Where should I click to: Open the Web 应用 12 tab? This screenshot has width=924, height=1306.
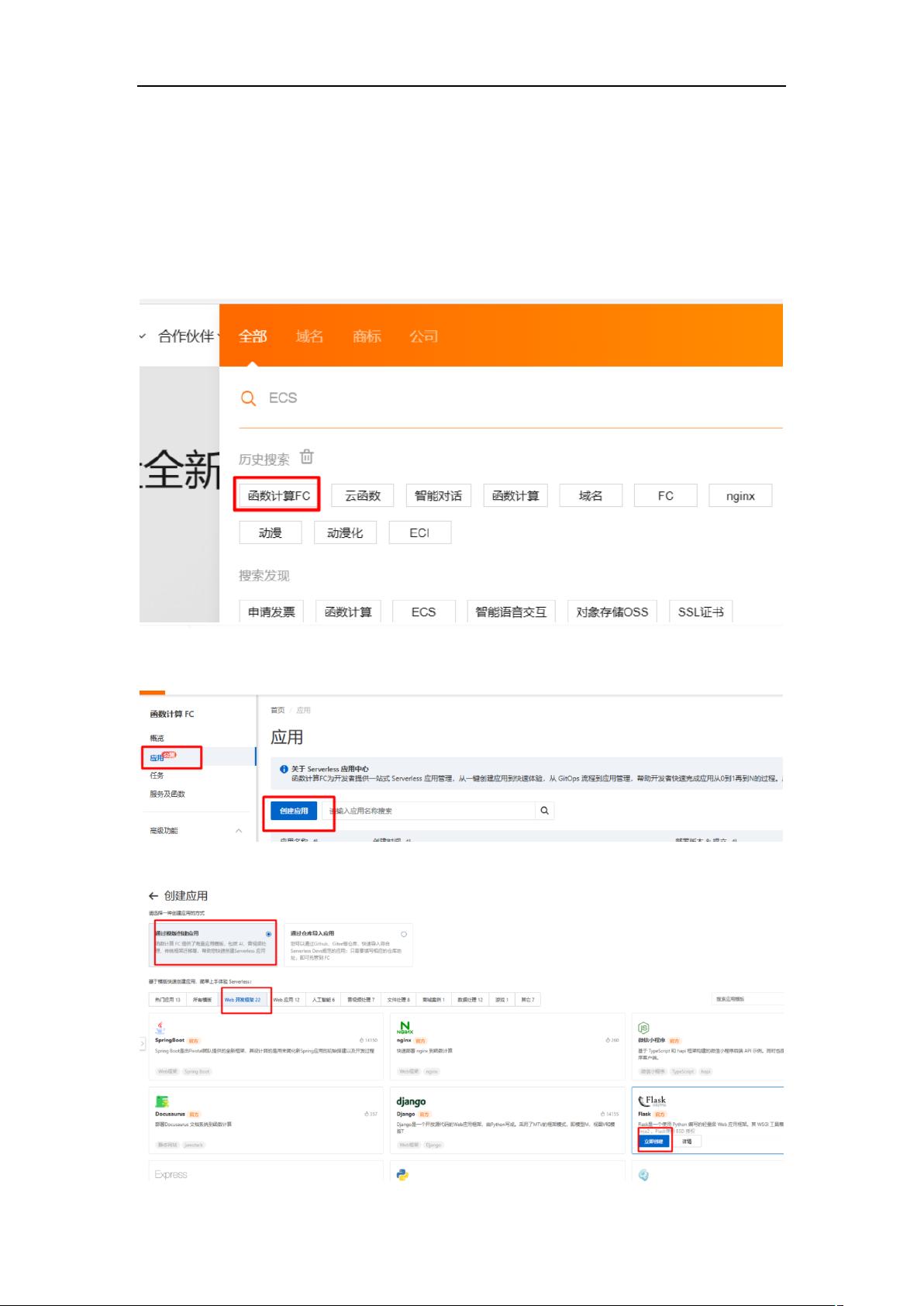(286, 1000)
